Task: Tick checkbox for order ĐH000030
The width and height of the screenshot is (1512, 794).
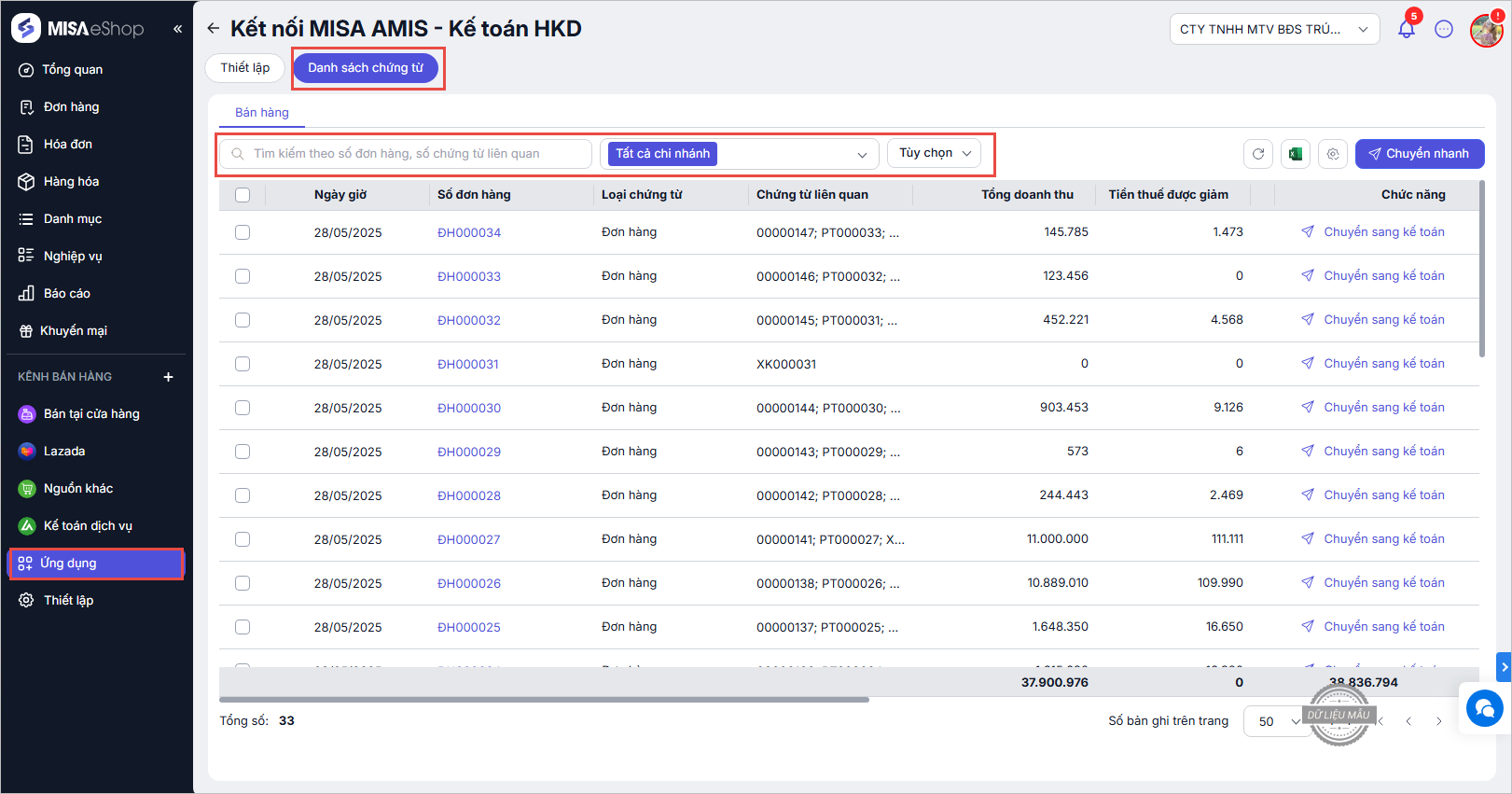Action: pyautogui.click(x=243, y=408)
